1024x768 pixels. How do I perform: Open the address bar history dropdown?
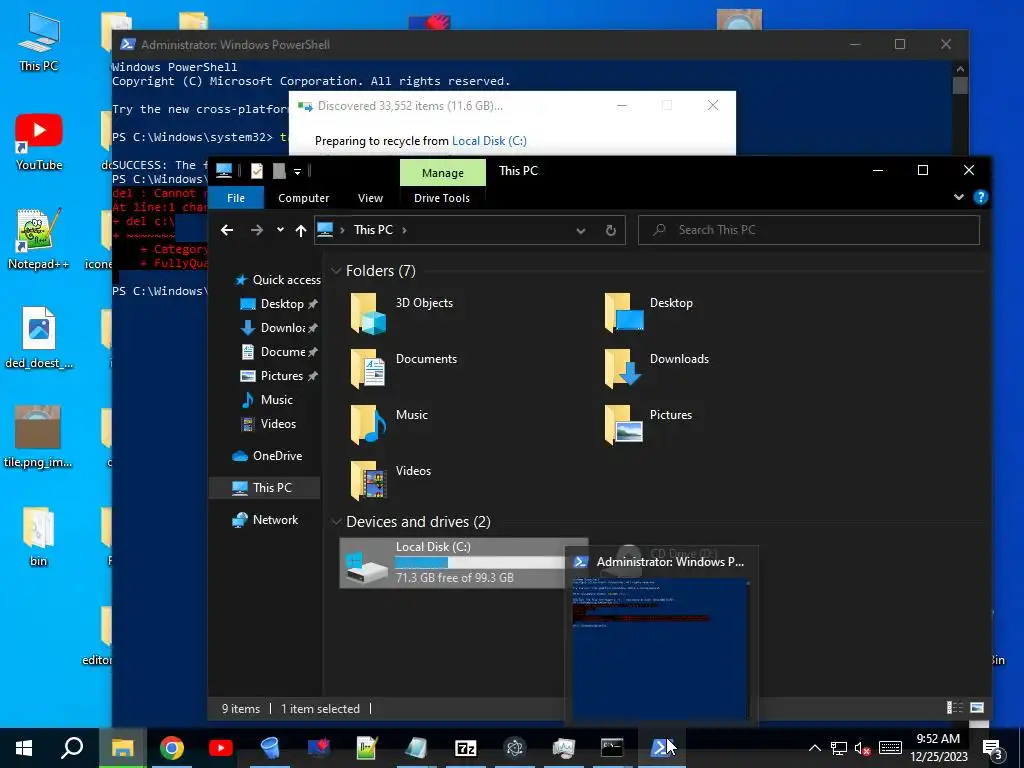(x=581, y=230)
